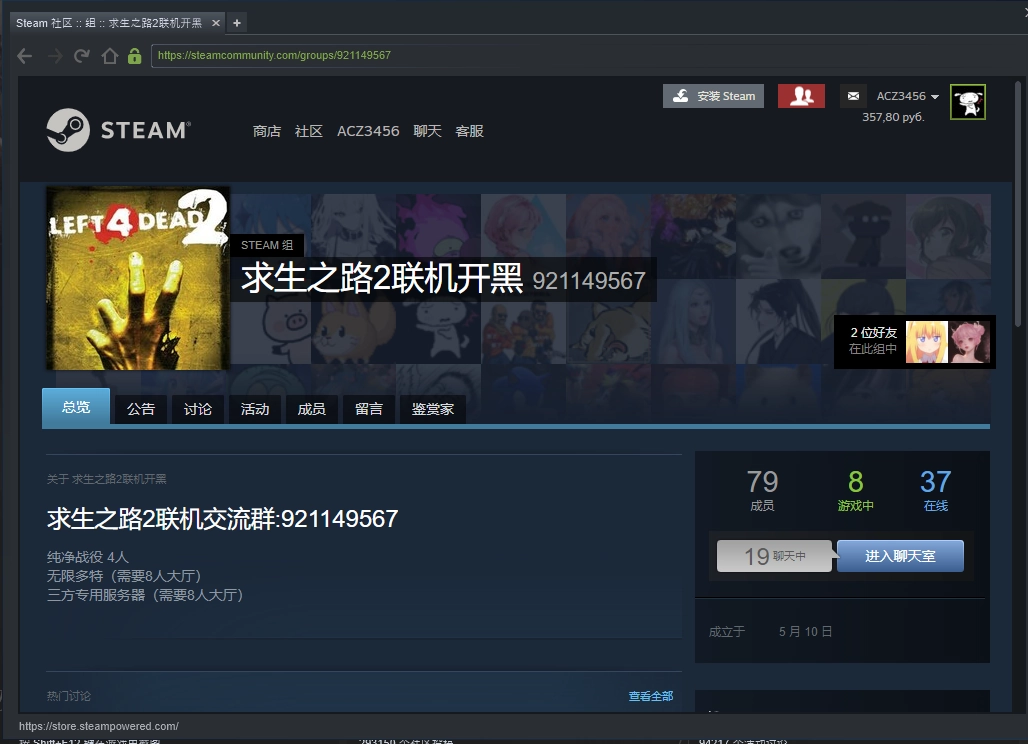1028x744 pixels.
Task: Click the user profile avatar top right
Action: (x=967, y=102)
